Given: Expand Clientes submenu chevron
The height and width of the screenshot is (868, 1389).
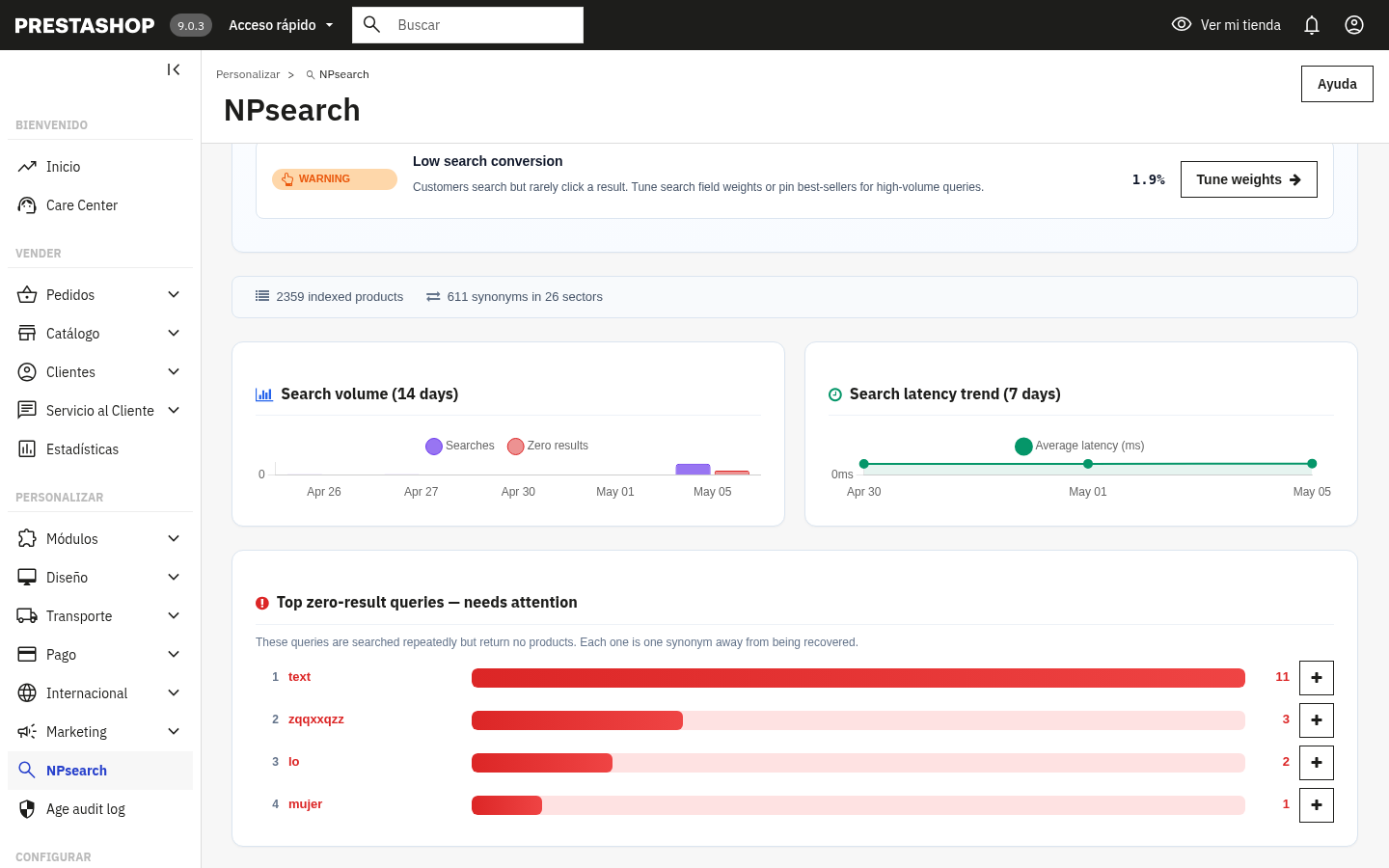Looking at the screenshot, I should pos(174,372).
